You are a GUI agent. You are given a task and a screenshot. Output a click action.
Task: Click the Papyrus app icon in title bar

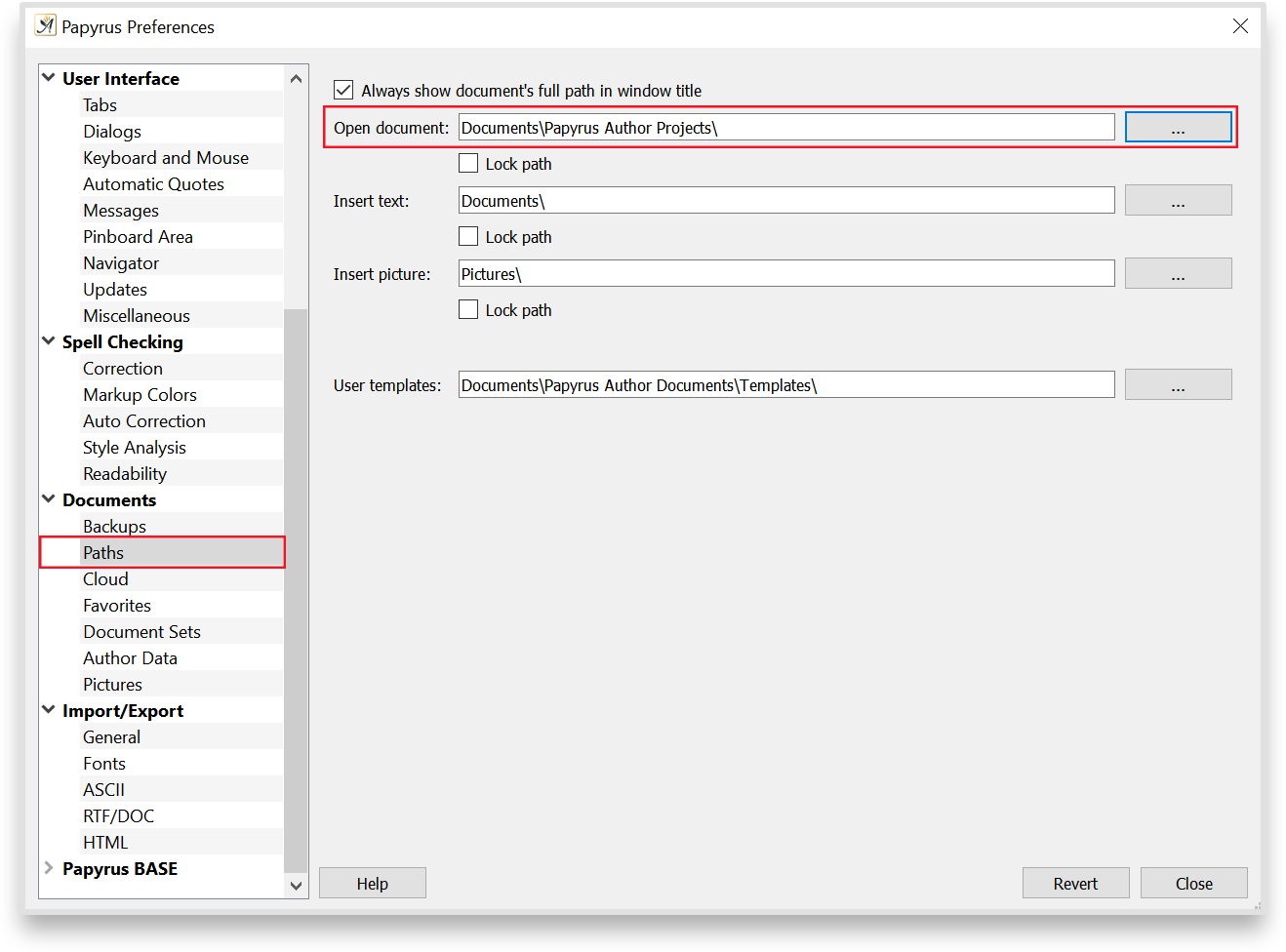46,25
